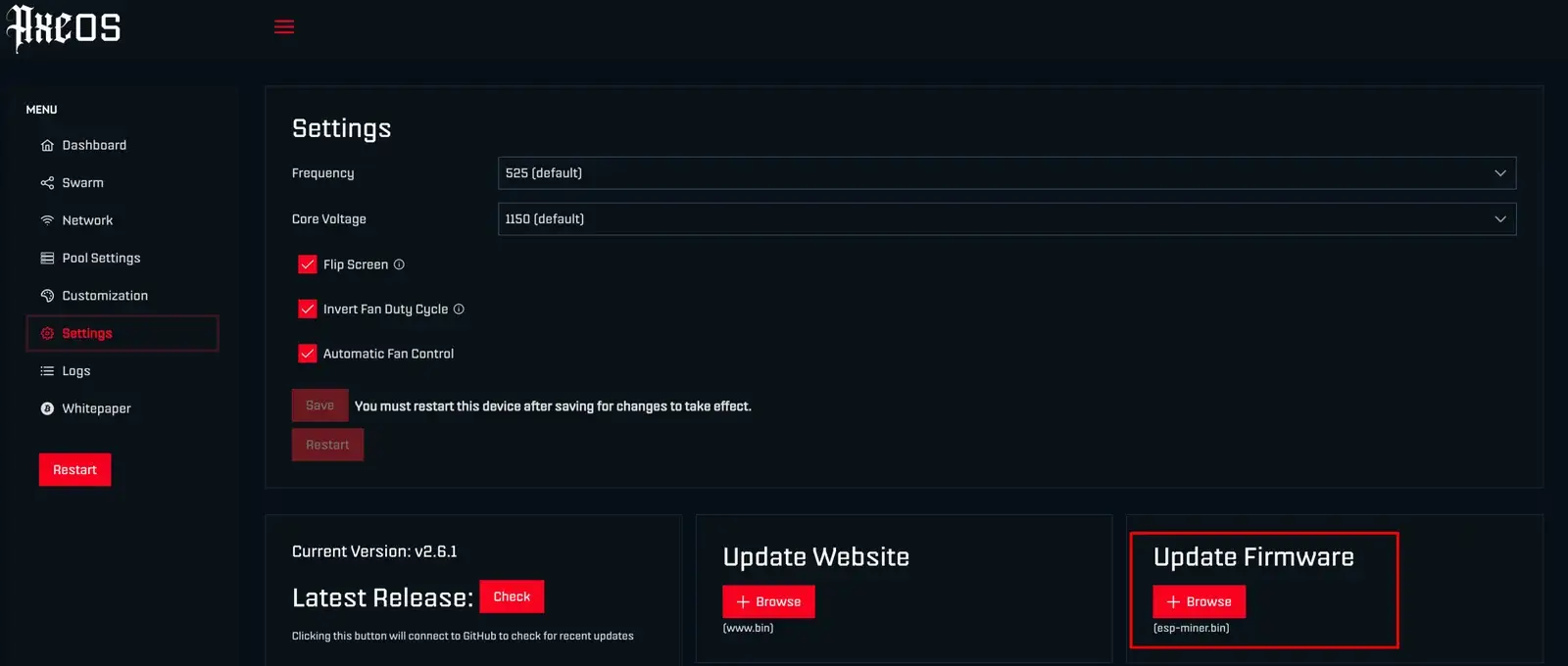Disable Automatic Fan Control checkbox
This screenshot has height=666, width=1568.
pos(308,354)
